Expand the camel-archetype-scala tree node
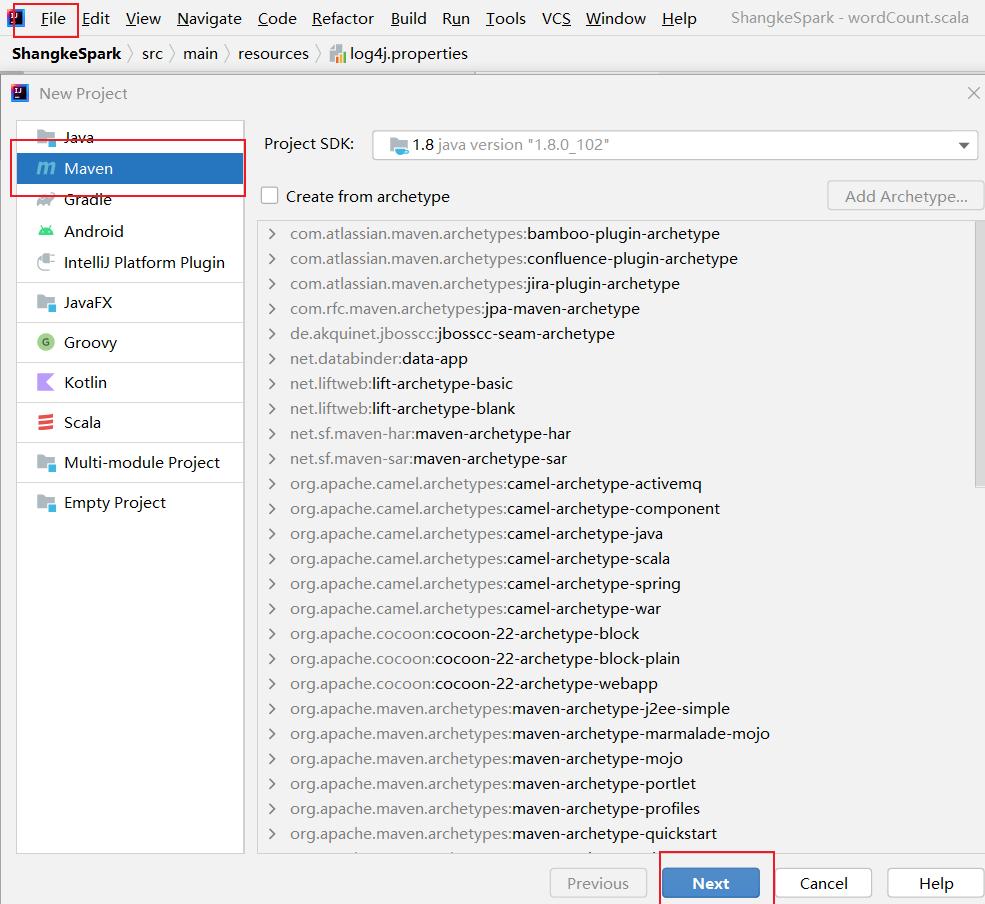The height and width of the screenshot is (904, 985). 272,559
